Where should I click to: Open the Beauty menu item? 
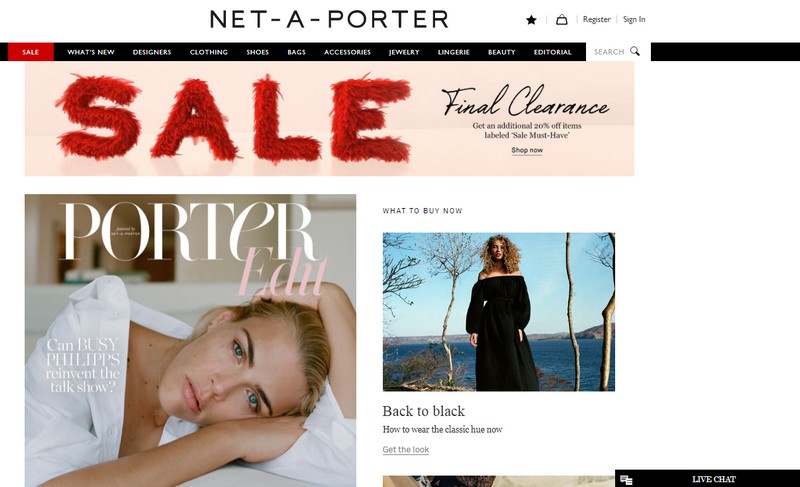(502, 52)
